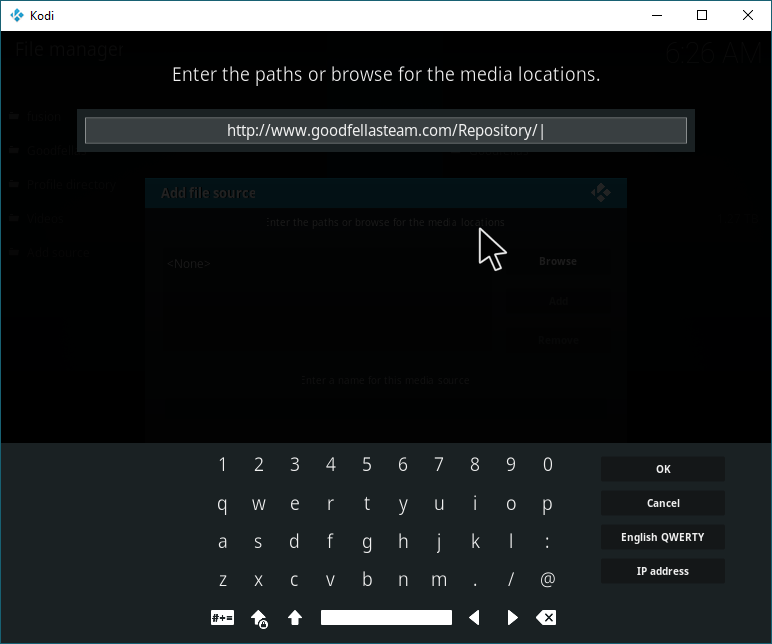This screenshot has height=644, width=772.
Task: Tap the number 6 key
Action: 403,464
